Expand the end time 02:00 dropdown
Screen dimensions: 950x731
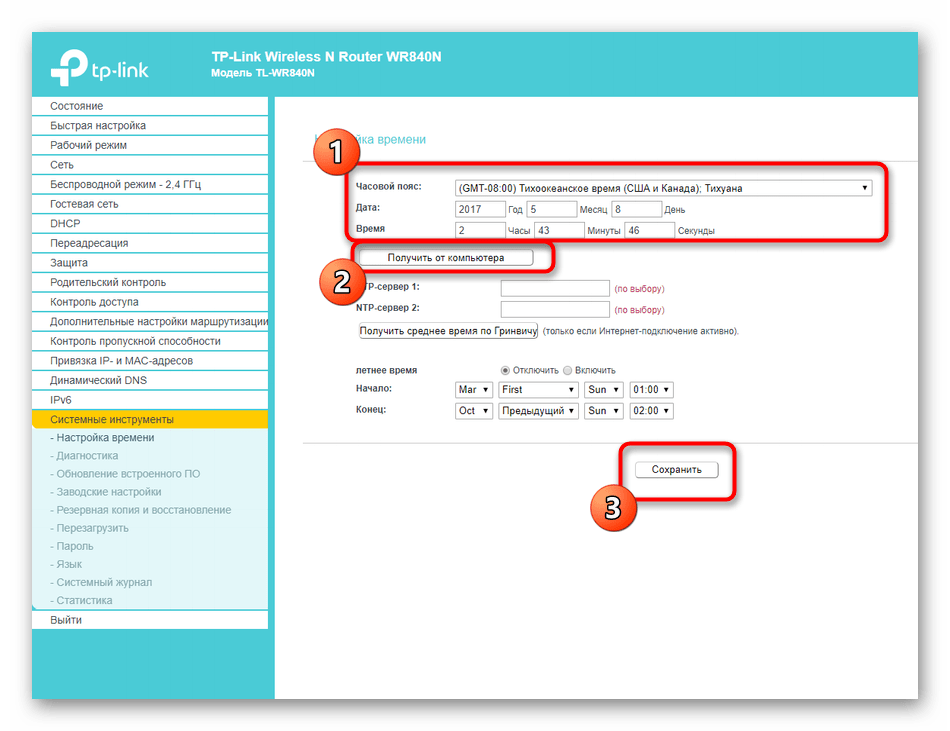[x=651, y=411]
